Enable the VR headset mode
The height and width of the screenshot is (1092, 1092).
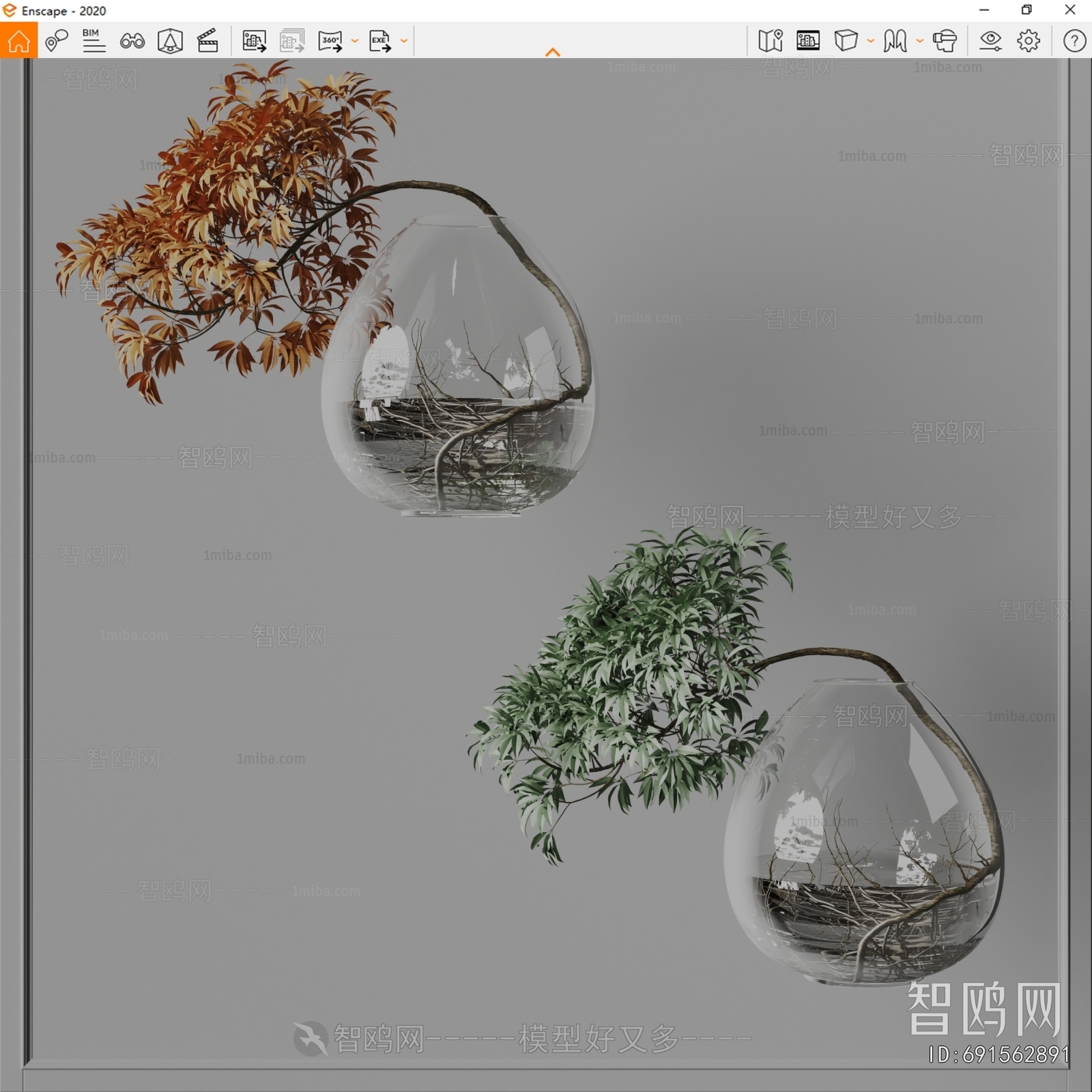tap(945, 41)
